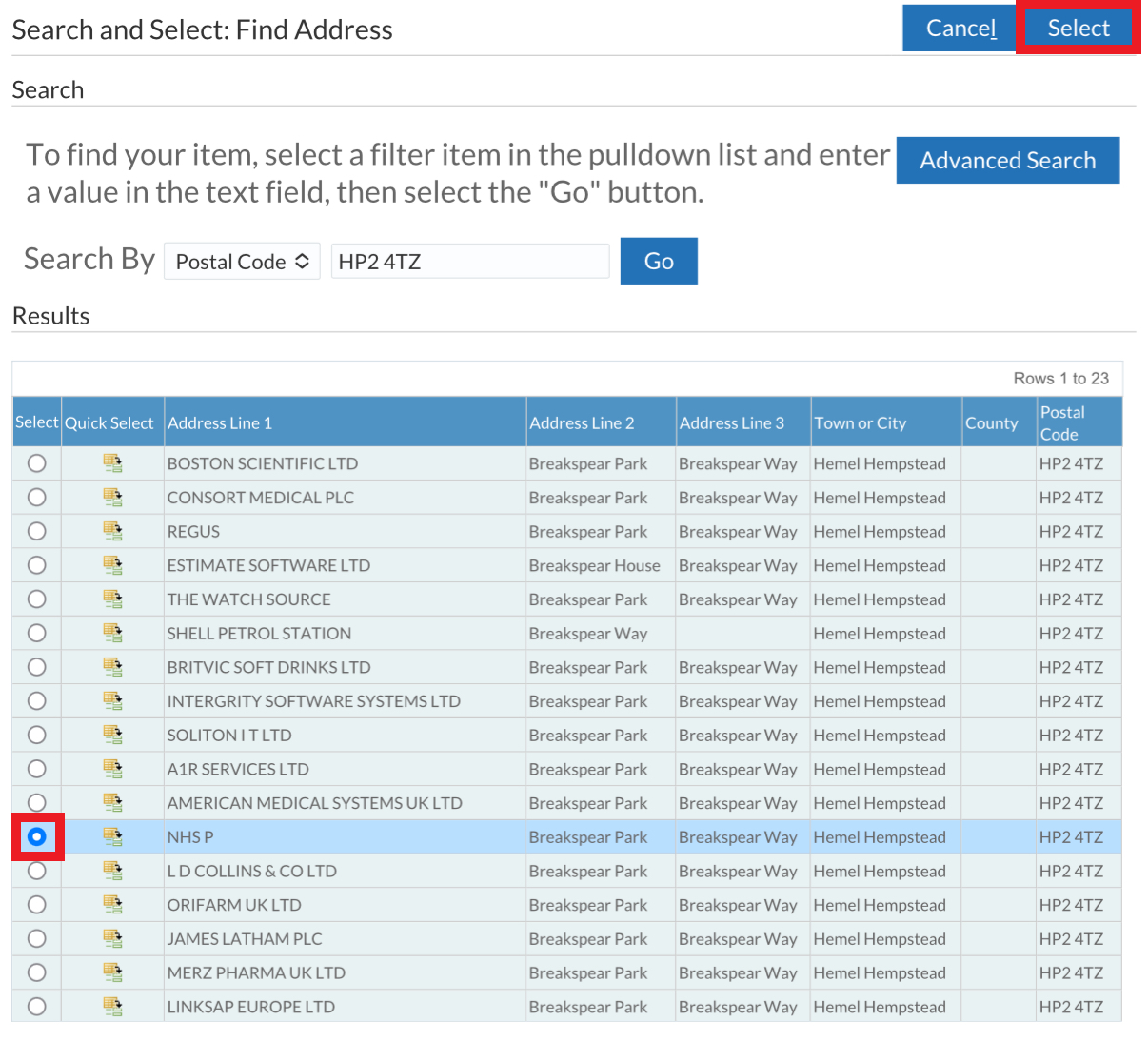
Task: Quick select the MERZ PHARMA UK LTD address
Action: pos(112,972)
